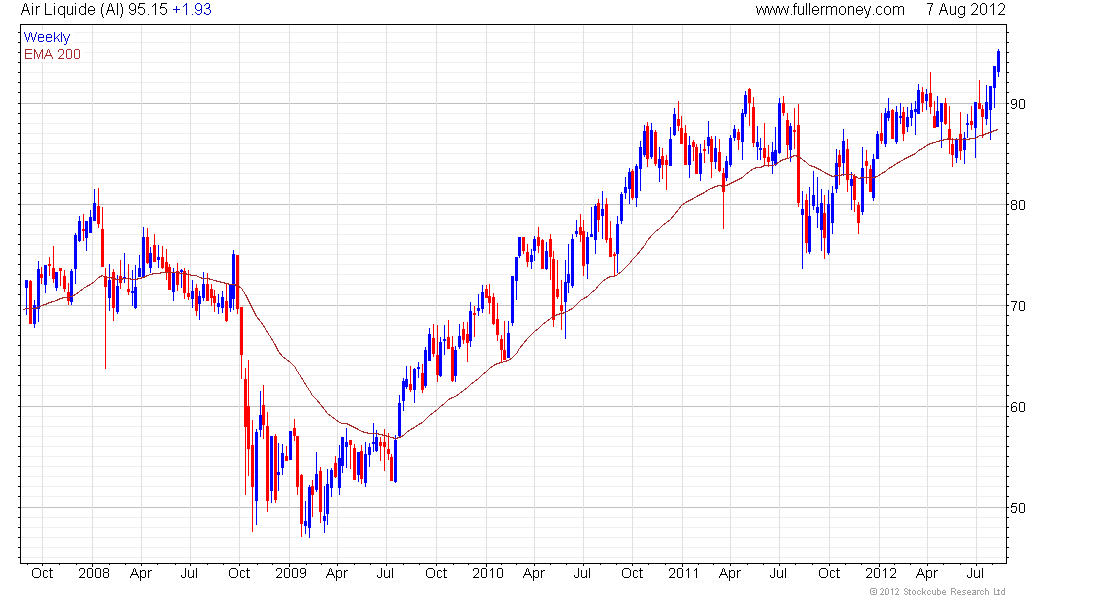The width and height of the screenshot is (1100, 600).
Task: Click the Air Liquide (AI) chart title
Action: [x=72, y=10]
